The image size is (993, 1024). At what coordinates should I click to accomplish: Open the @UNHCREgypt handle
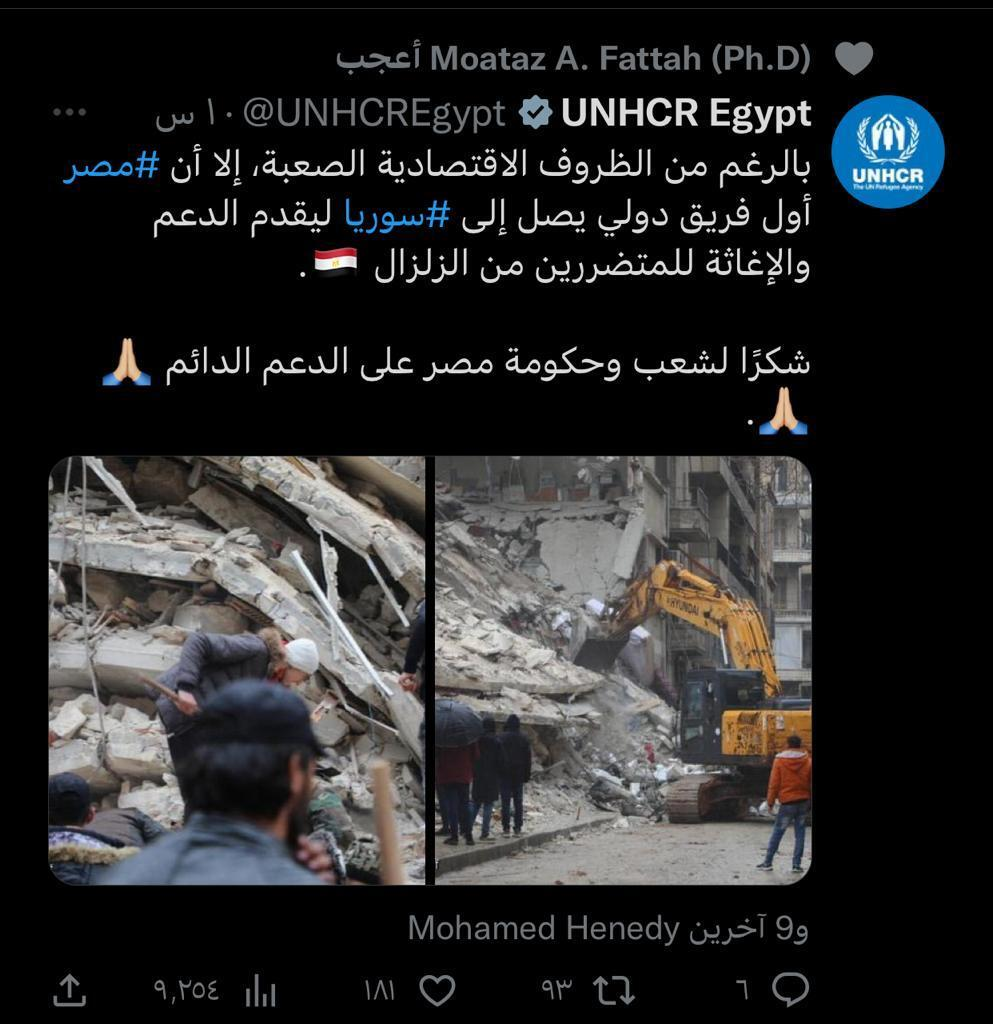pos(373,114)
